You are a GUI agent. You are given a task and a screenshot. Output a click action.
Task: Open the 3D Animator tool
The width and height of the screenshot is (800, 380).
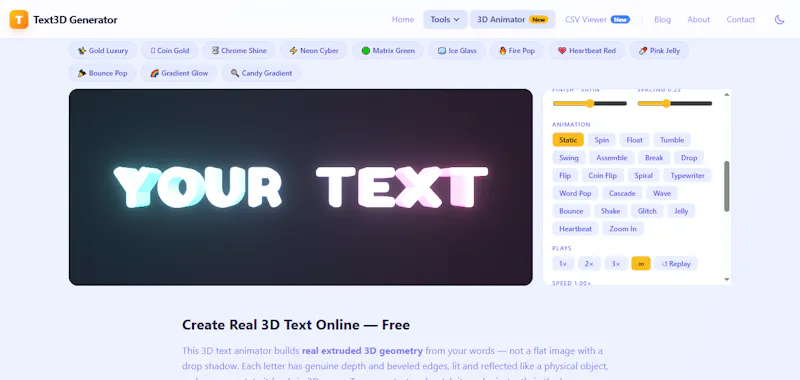512,19
